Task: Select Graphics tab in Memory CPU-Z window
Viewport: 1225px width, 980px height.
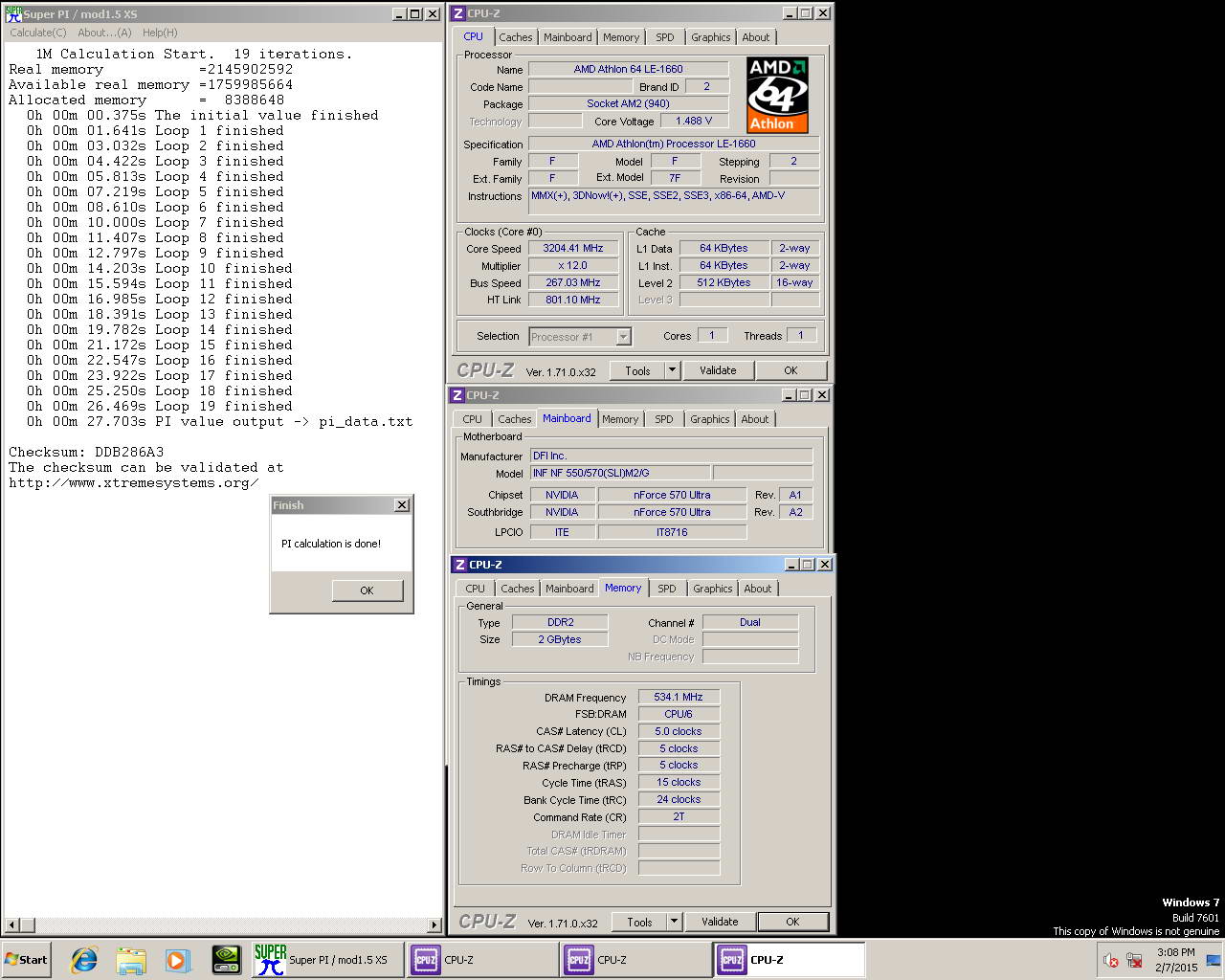Action: [713, 589]
